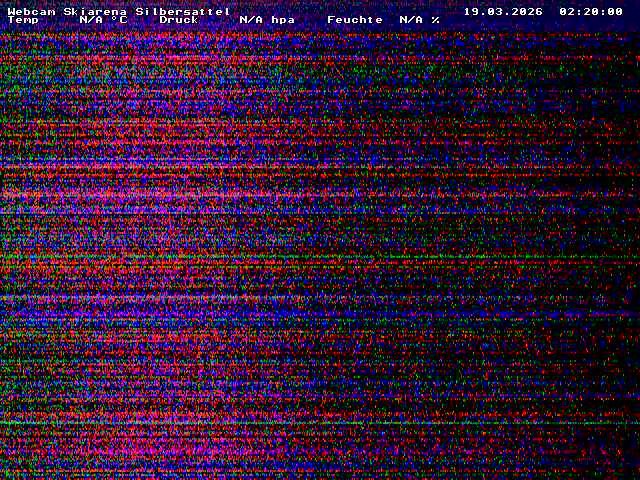Click the 'Temp' label
The image size is (640, 480).
click(23, 20)
